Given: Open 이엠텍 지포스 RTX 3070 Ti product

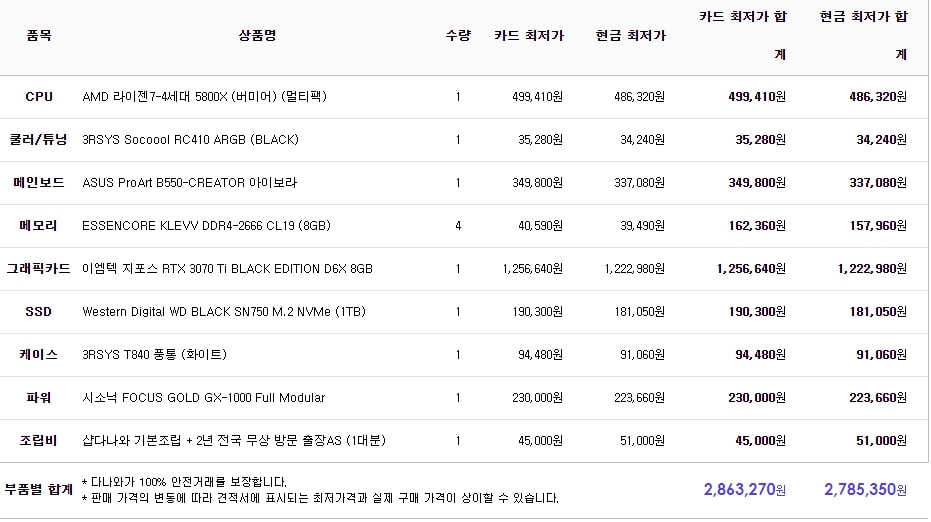Looking at the screenshot, I should point(227,268).
